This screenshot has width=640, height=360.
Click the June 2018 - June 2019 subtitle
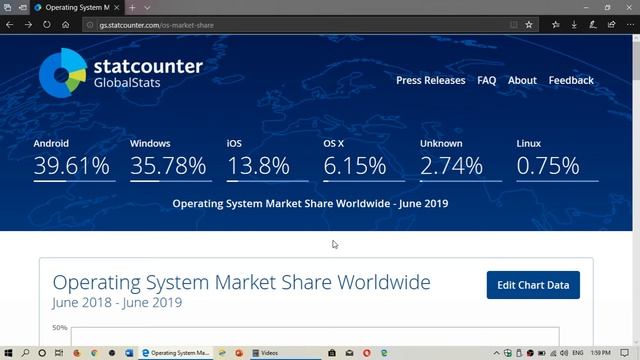point(117,303)
